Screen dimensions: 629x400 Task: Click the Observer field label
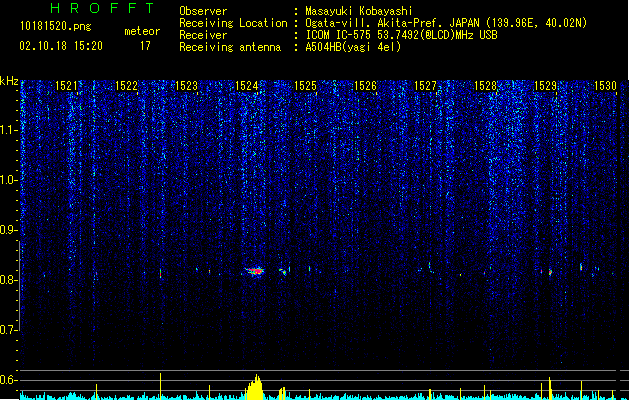(x=203, y=11)
